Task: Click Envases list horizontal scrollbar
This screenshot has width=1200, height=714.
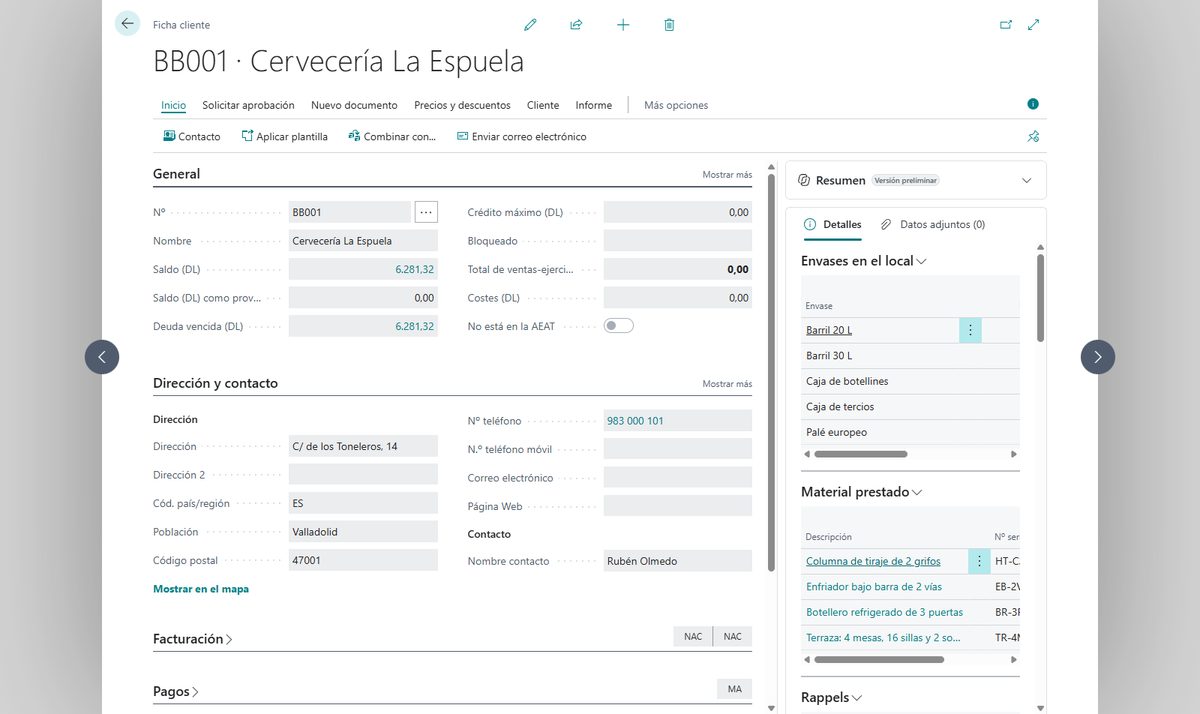Action: [860, 454]
